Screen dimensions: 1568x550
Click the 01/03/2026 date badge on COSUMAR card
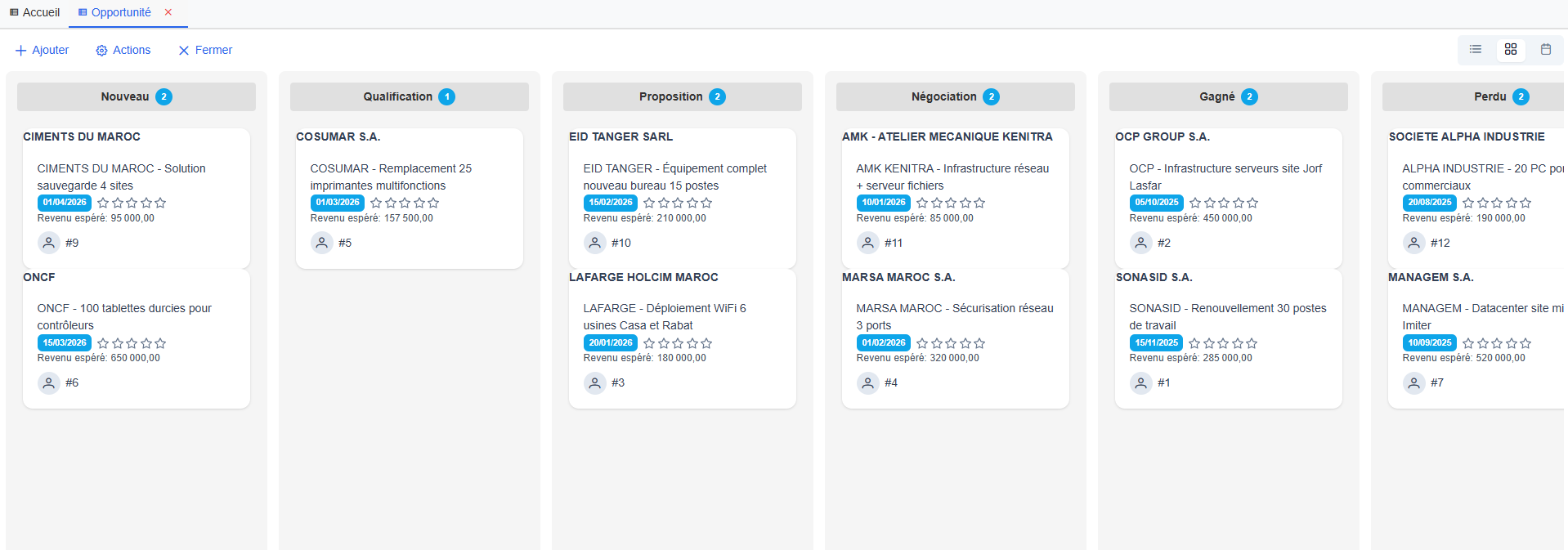tap(338, 203)
